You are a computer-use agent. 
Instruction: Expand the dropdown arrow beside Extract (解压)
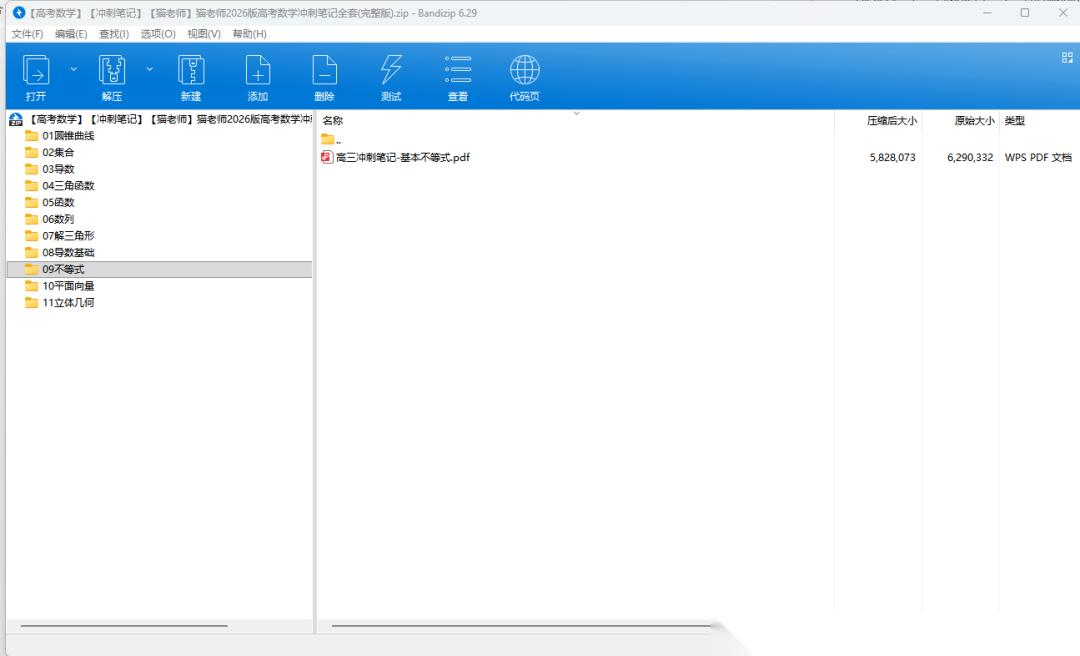150,69
